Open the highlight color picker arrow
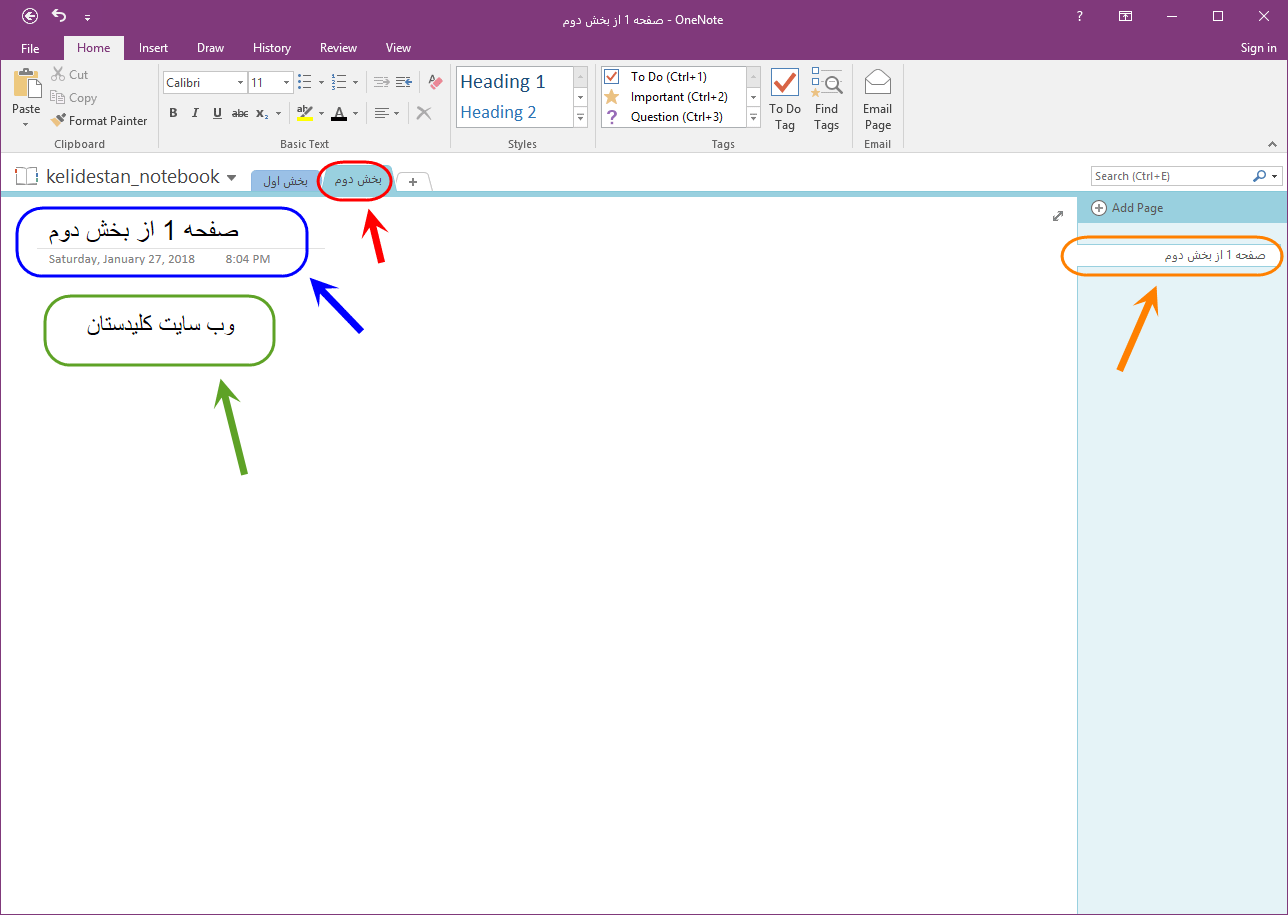 pos(321,114)
